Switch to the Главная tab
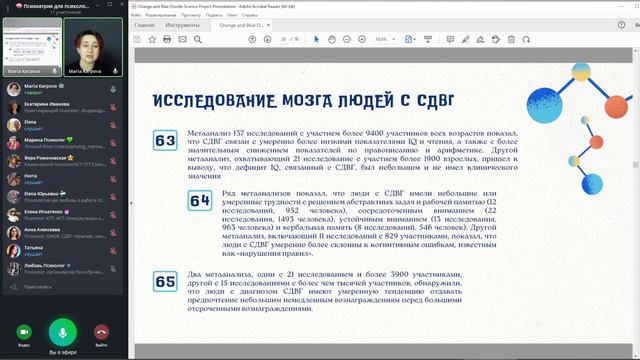The width and height of the screenshot is (640, 360). [144, 25]
